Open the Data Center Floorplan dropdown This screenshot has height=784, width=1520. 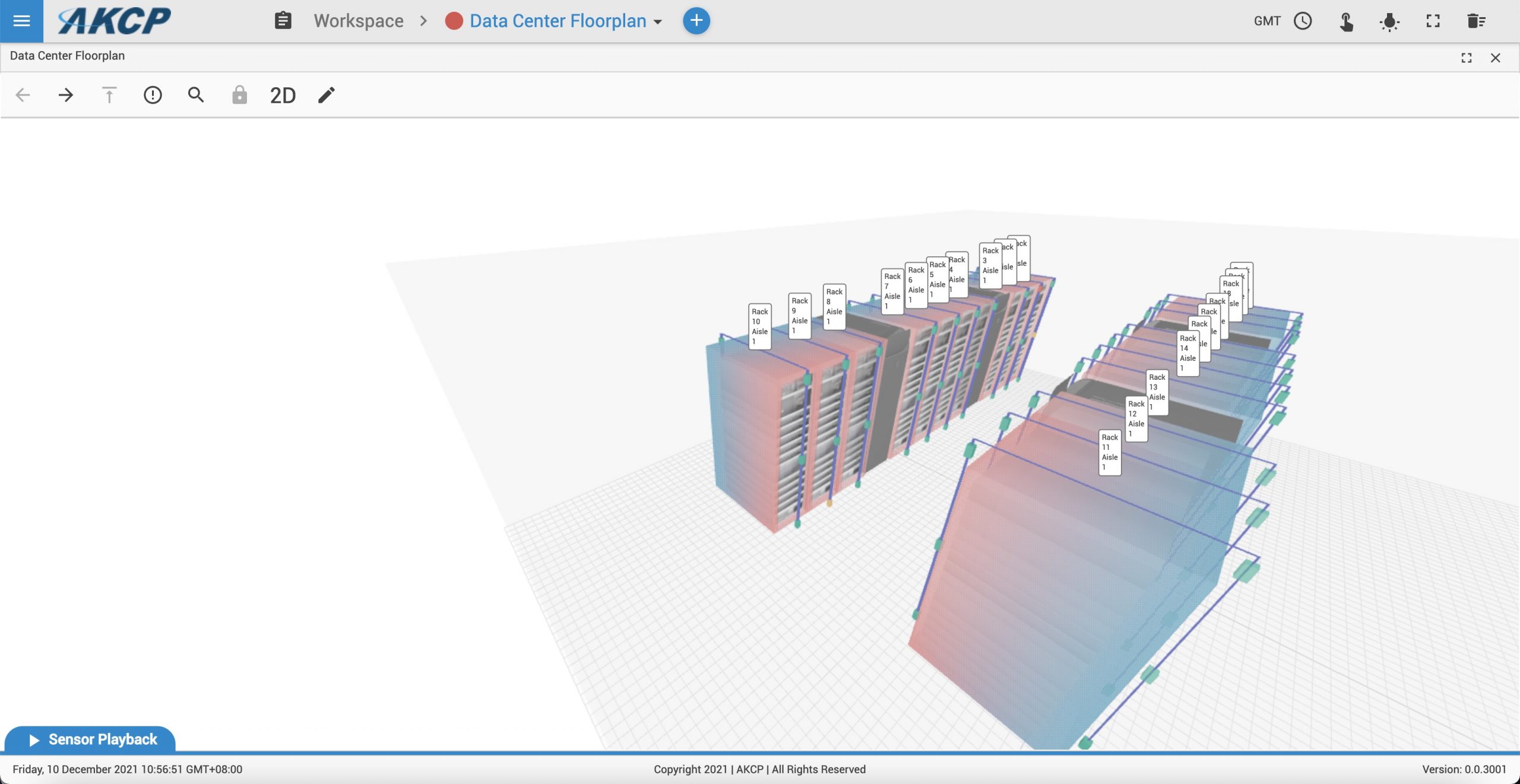tap(659, 20)
